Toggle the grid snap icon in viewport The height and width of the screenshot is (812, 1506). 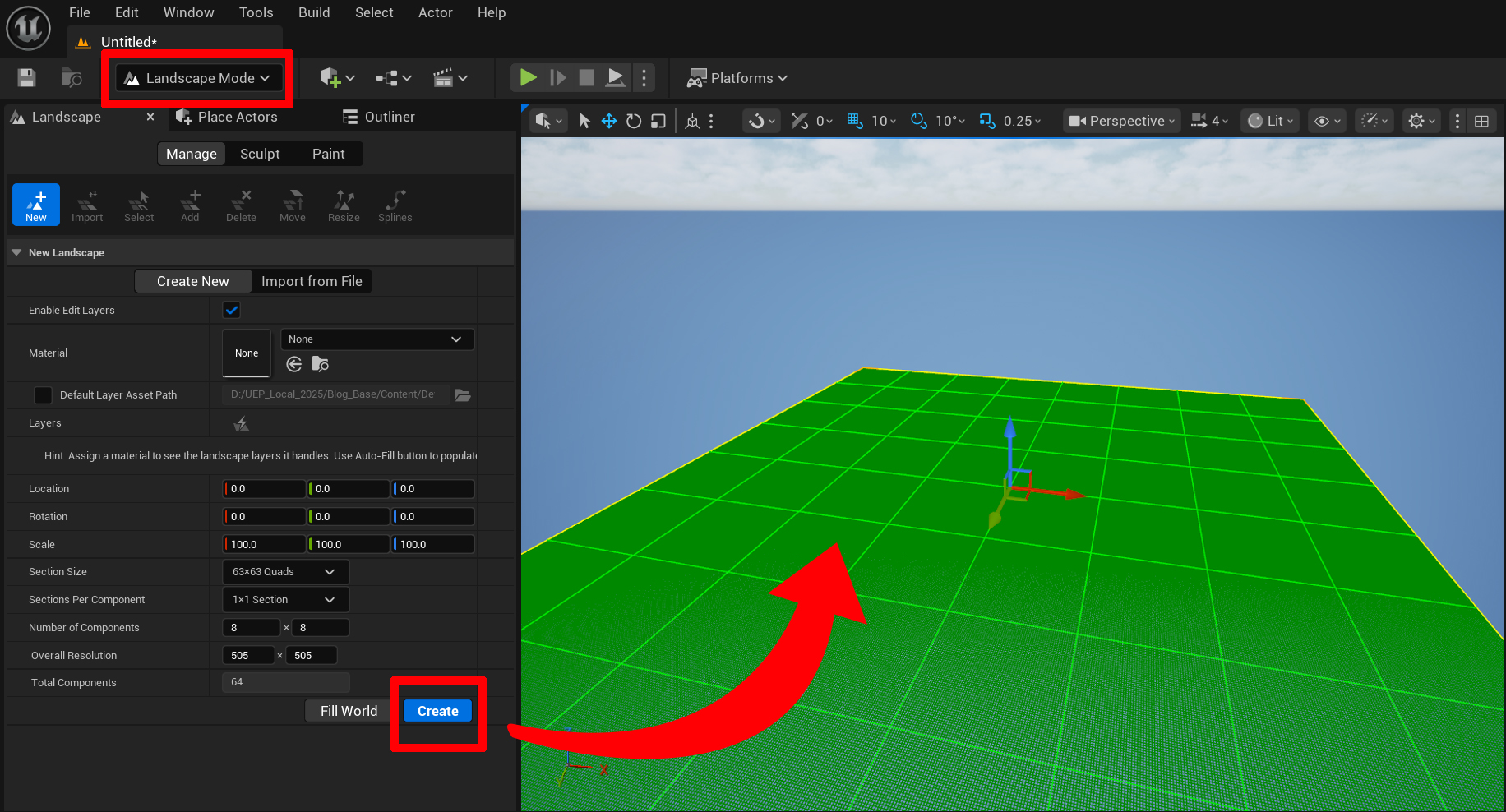tap(855, 122)
